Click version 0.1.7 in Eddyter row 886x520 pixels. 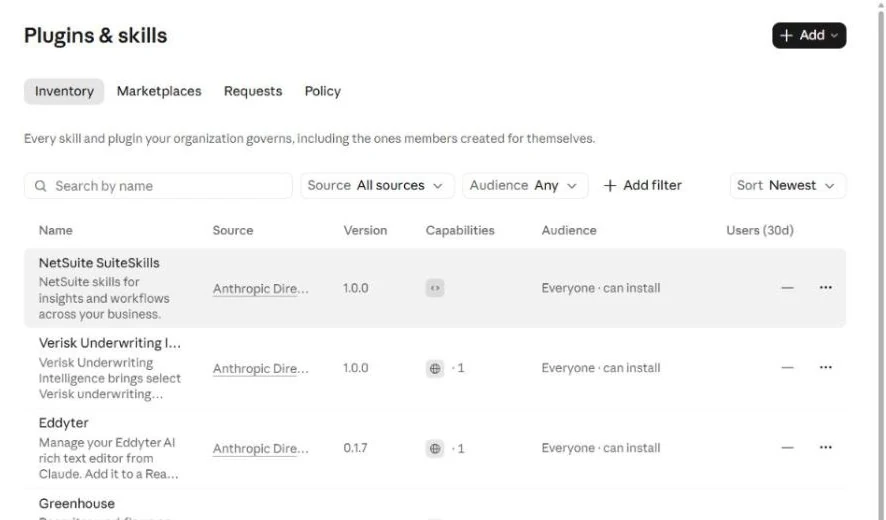(355, 448)
